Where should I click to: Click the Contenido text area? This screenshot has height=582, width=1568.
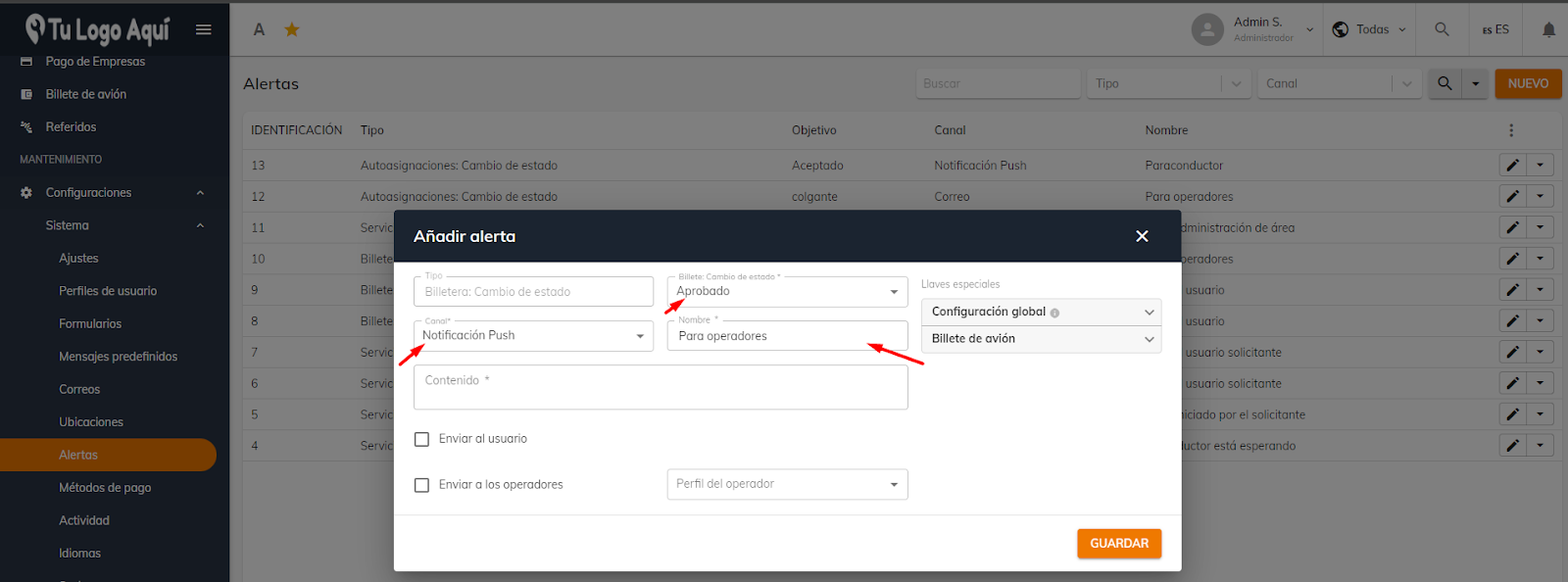pos(661,387)
